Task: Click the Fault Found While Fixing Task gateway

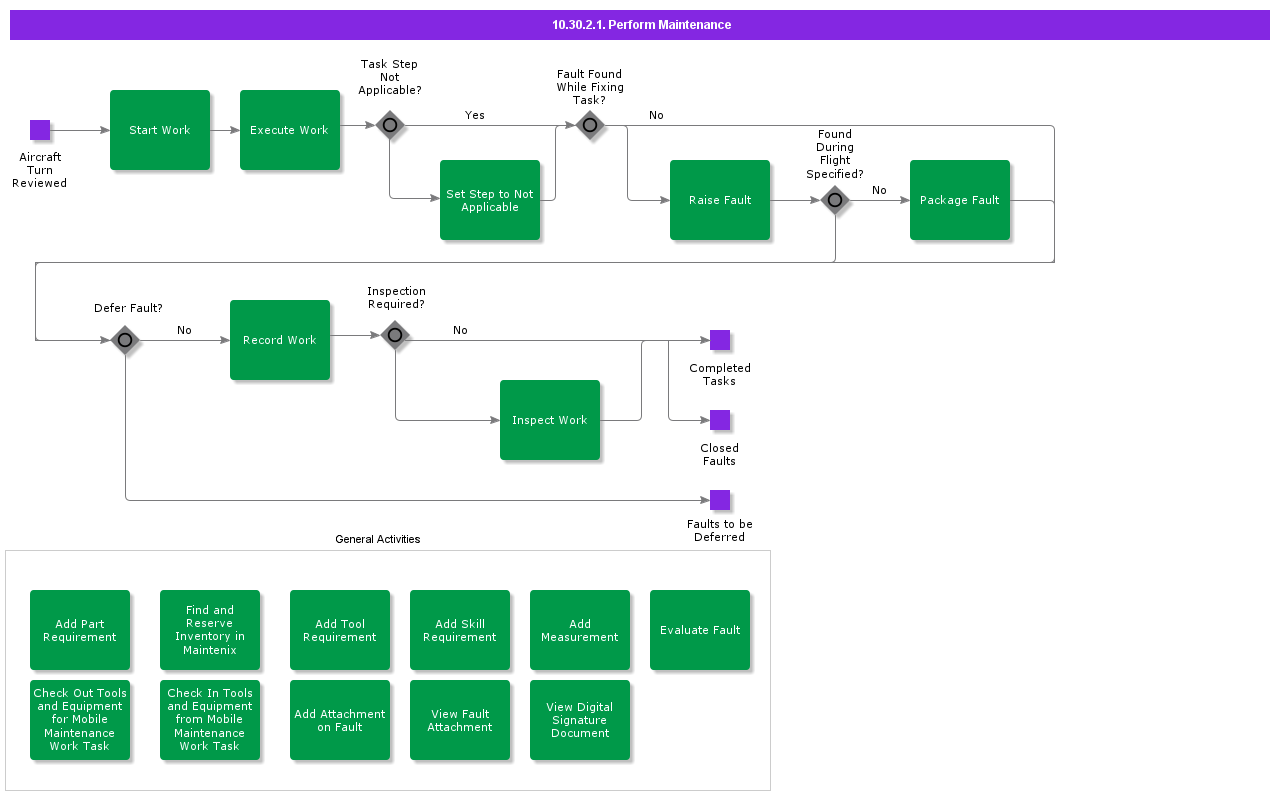Action: (590, 125)
